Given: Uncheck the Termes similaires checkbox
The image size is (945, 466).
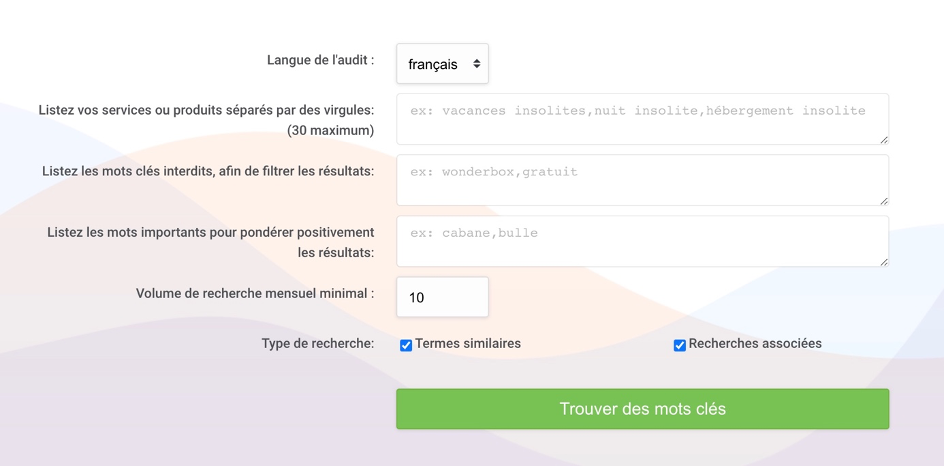Looking at the screenshot, I should point(406,345).
